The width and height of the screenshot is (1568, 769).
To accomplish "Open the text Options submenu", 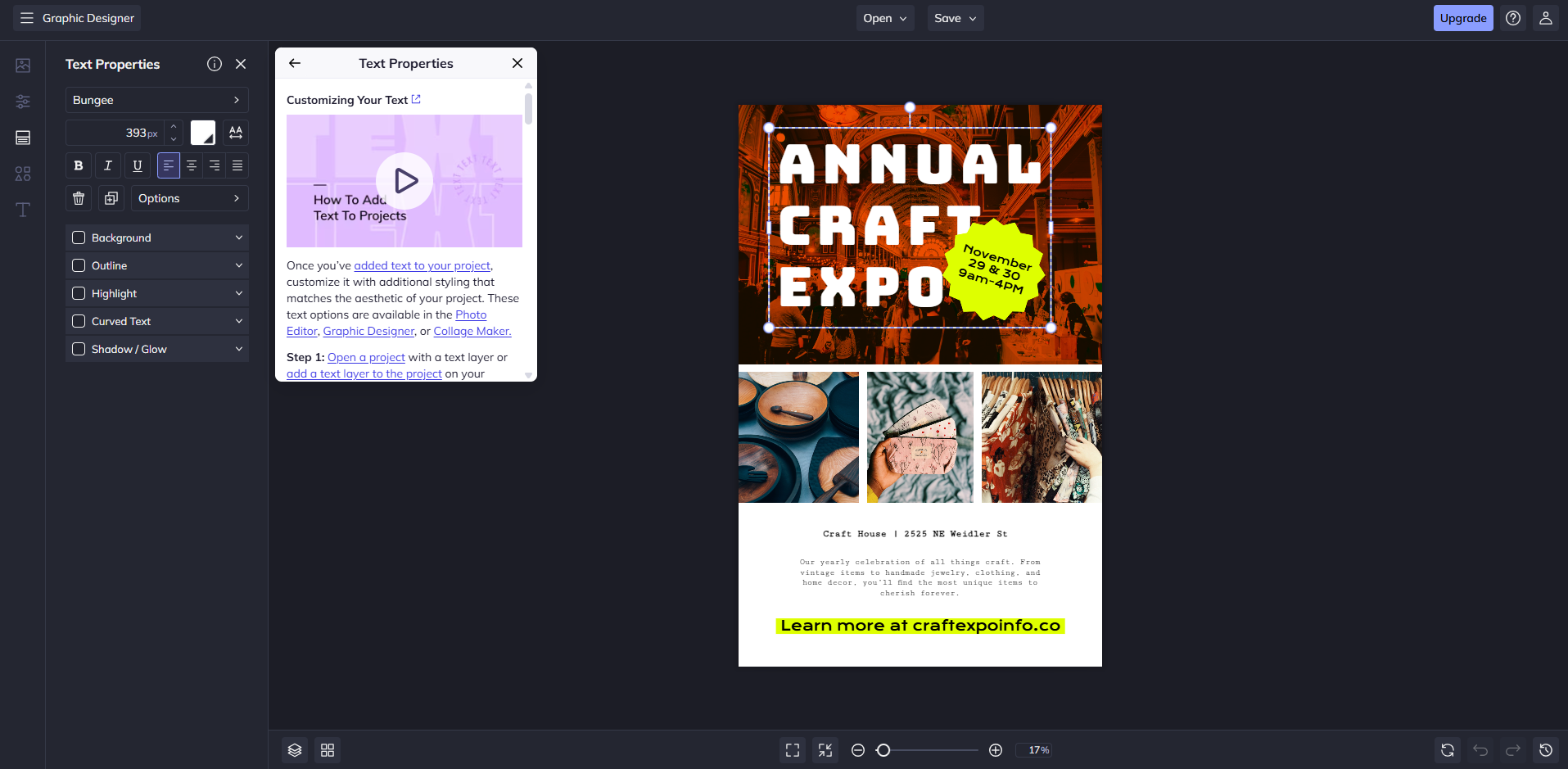I will pyautogui.click(x=190, y=198).
